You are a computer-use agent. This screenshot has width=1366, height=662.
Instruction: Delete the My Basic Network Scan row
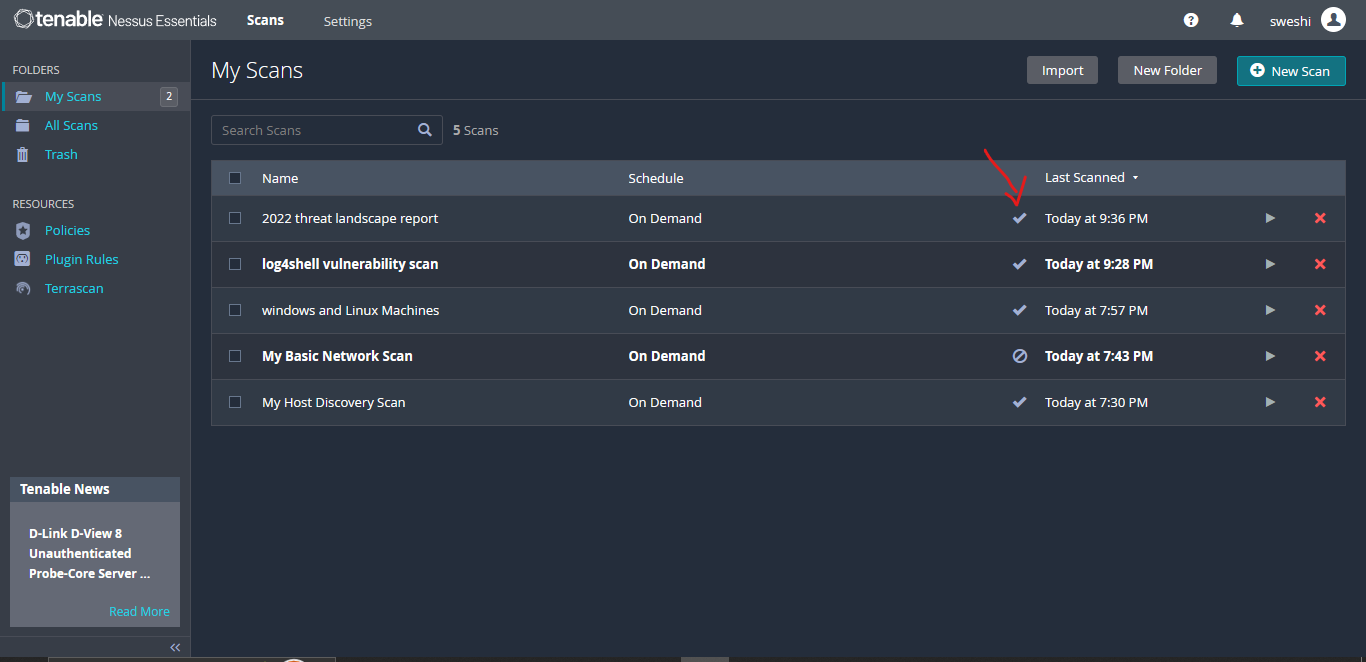(1320, 356)
